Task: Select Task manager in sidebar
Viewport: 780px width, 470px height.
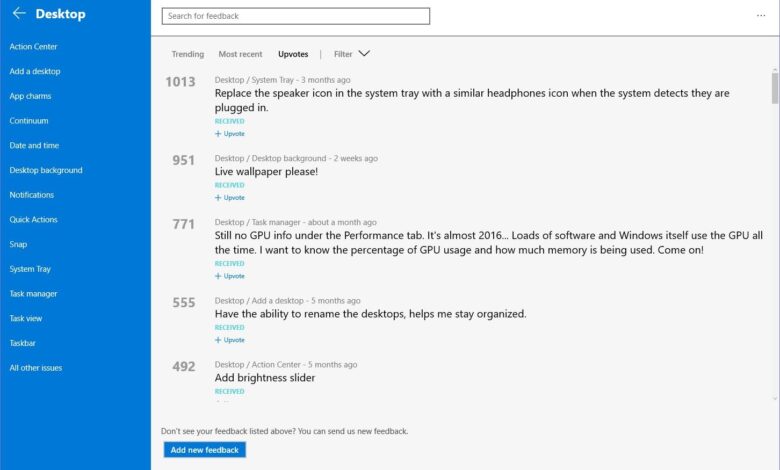Action: tap(33, 293)
